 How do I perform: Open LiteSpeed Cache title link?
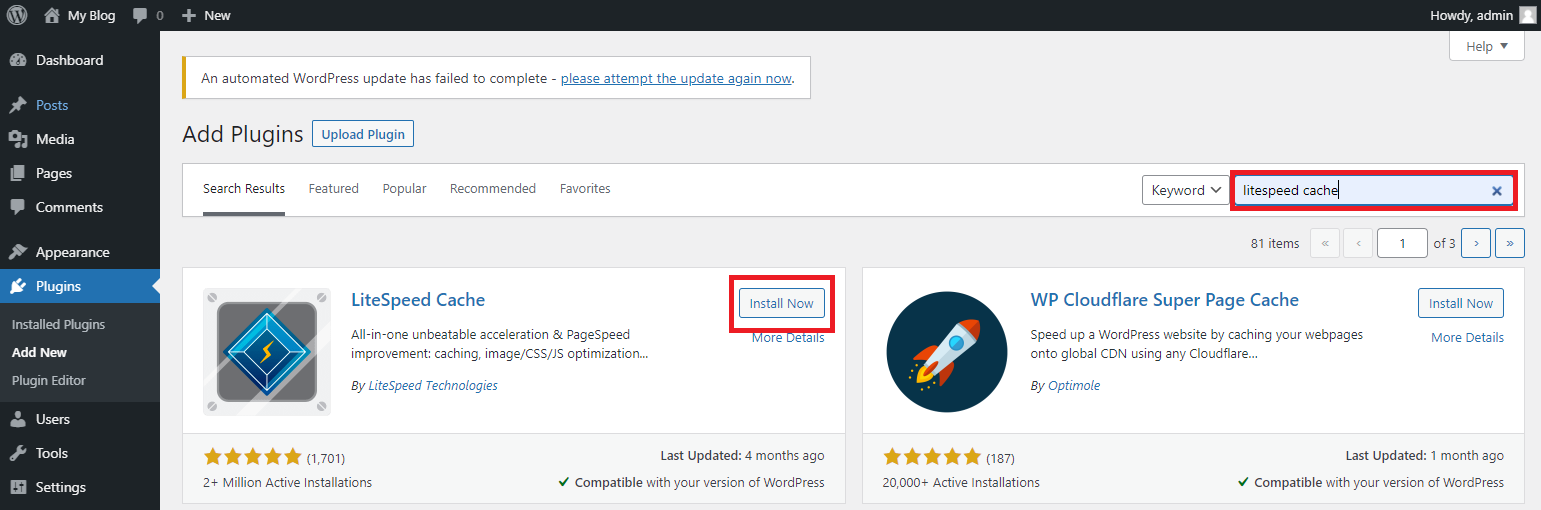tap(418, 300)
